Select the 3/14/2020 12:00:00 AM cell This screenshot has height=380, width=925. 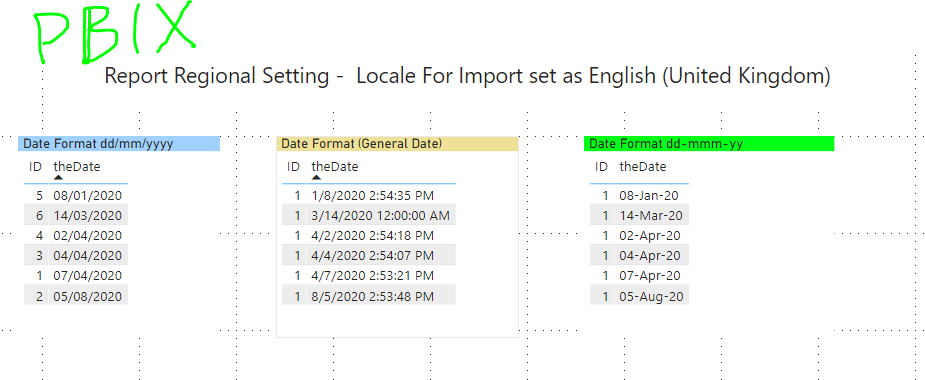click(x=381, y=215)
